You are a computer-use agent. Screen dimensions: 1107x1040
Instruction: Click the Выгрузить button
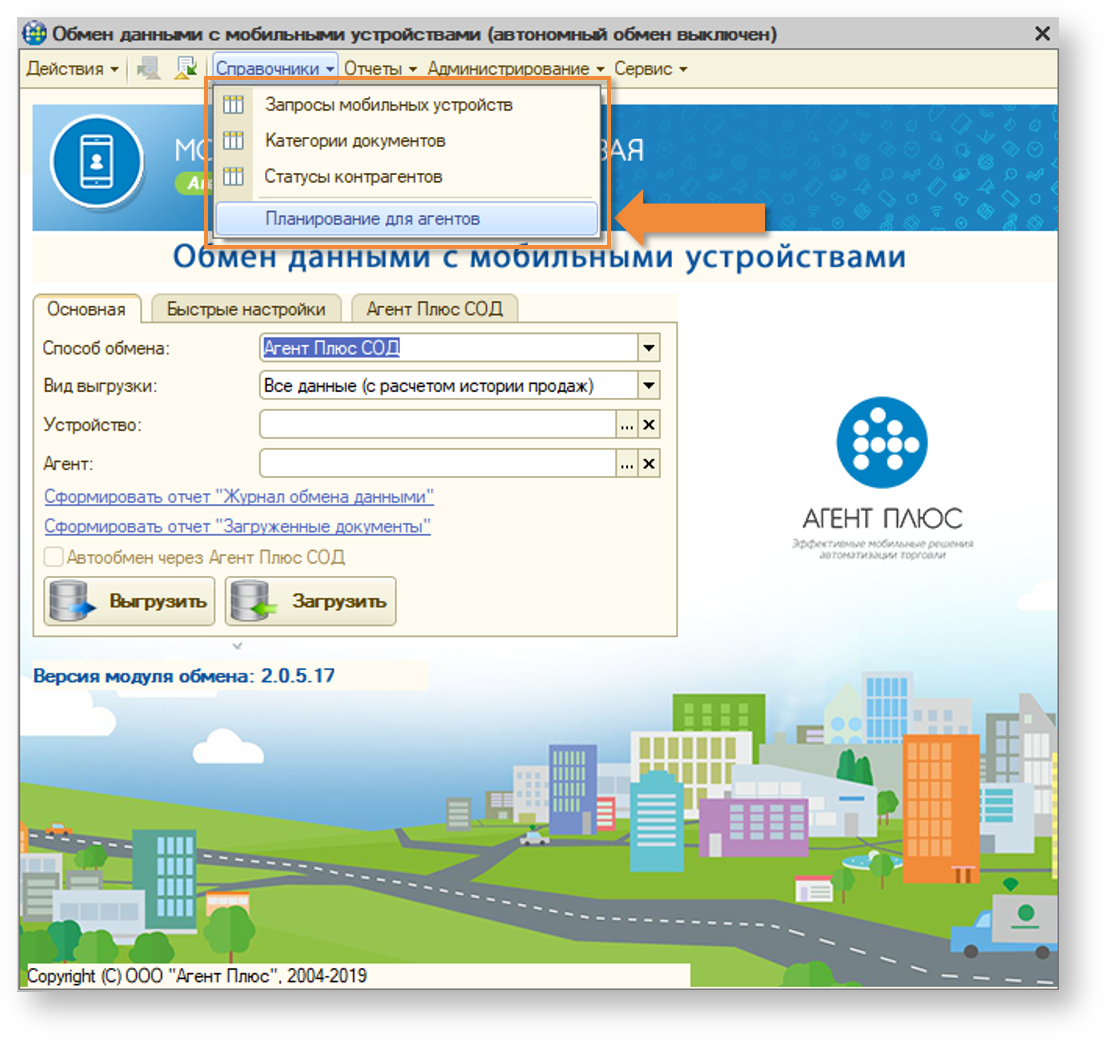(129, 602)
